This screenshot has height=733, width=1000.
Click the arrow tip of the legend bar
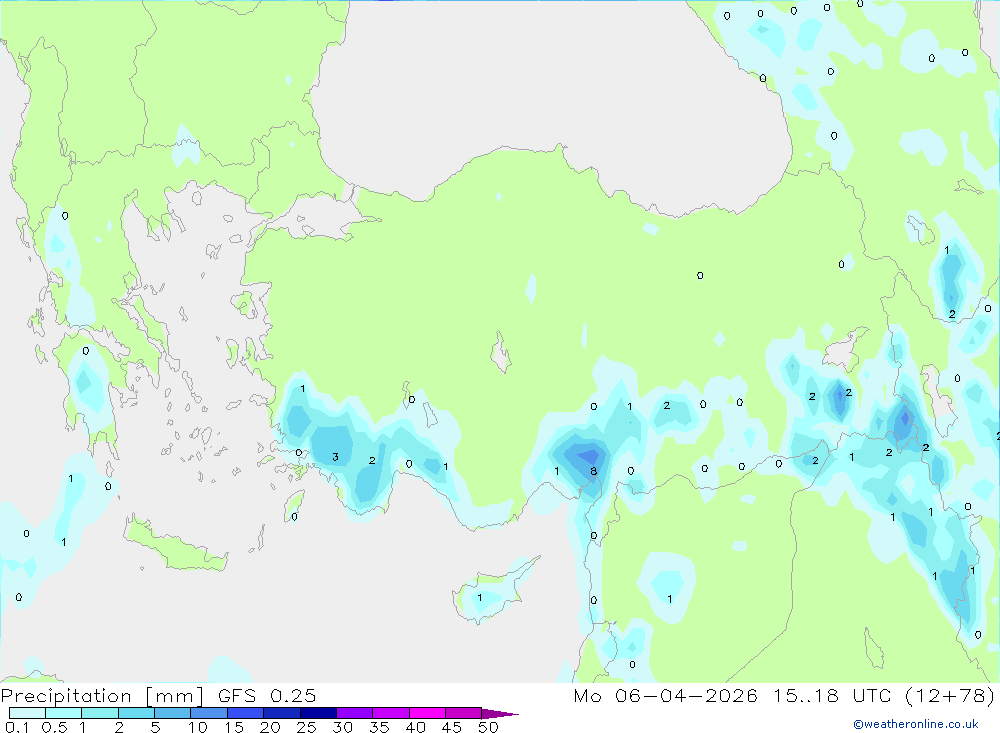[501, 714]
